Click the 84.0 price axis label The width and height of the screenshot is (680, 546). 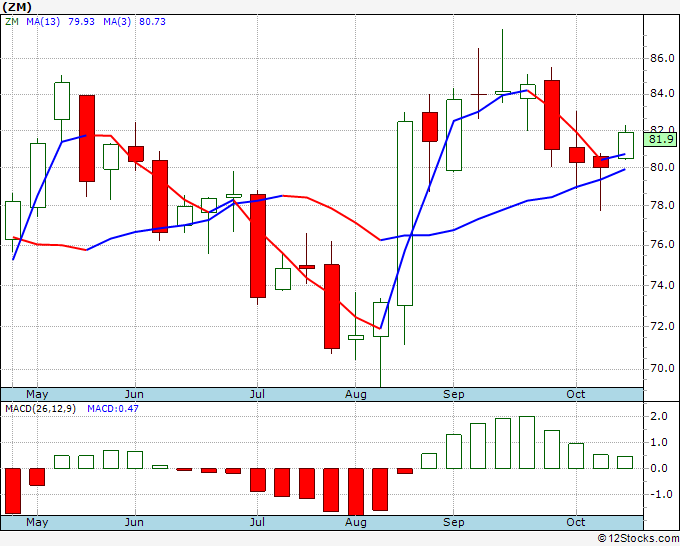(661, 93)
